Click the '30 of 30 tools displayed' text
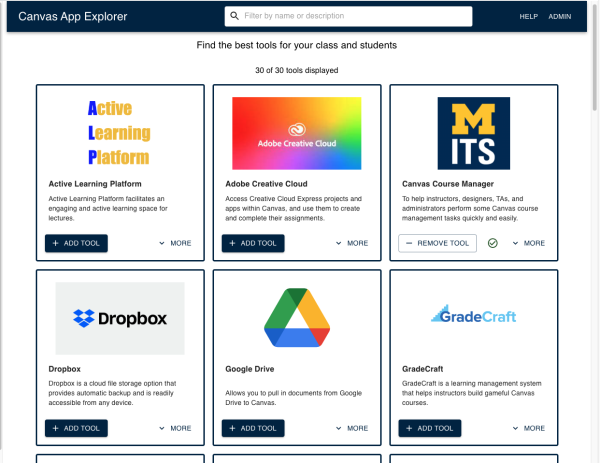The height and width of the screenshot is (463, 600). tap(297, 70)
